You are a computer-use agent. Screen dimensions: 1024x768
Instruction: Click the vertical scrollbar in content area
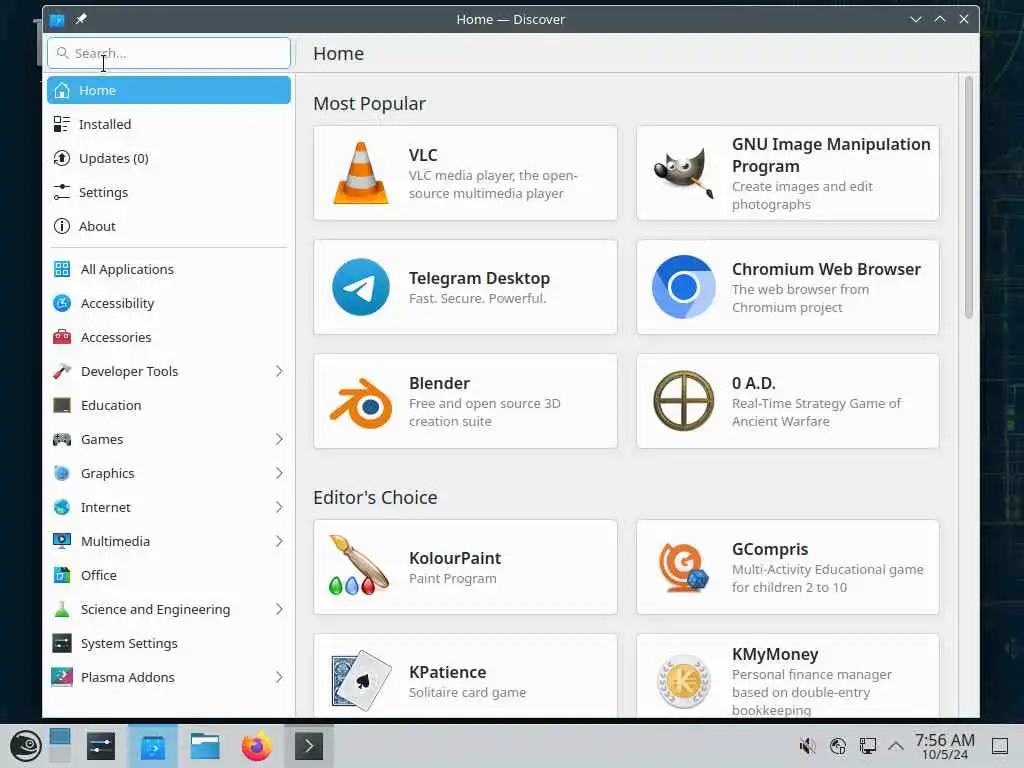pos(968,196)
